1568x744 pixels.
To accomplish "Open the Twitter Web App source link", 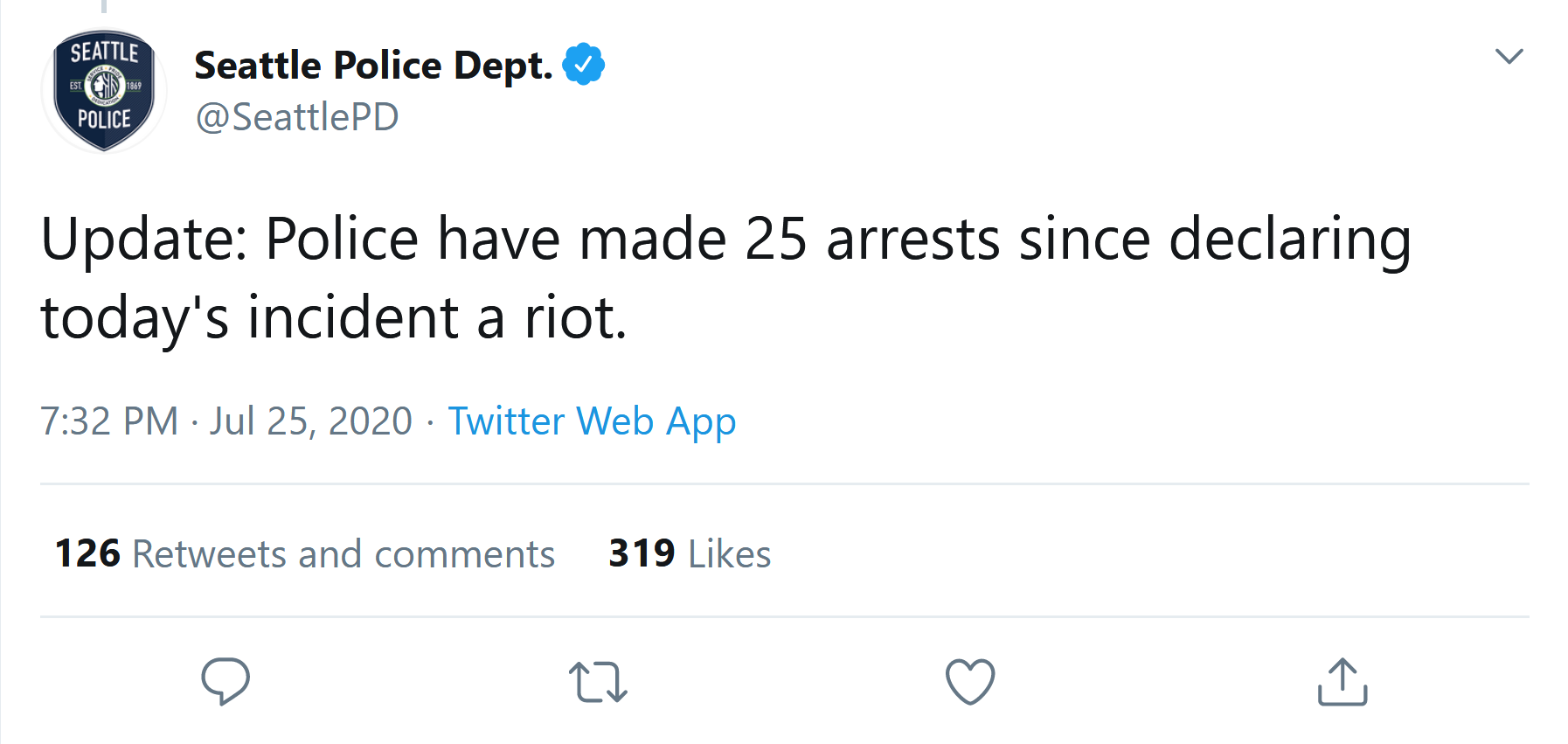I will 592,421.
